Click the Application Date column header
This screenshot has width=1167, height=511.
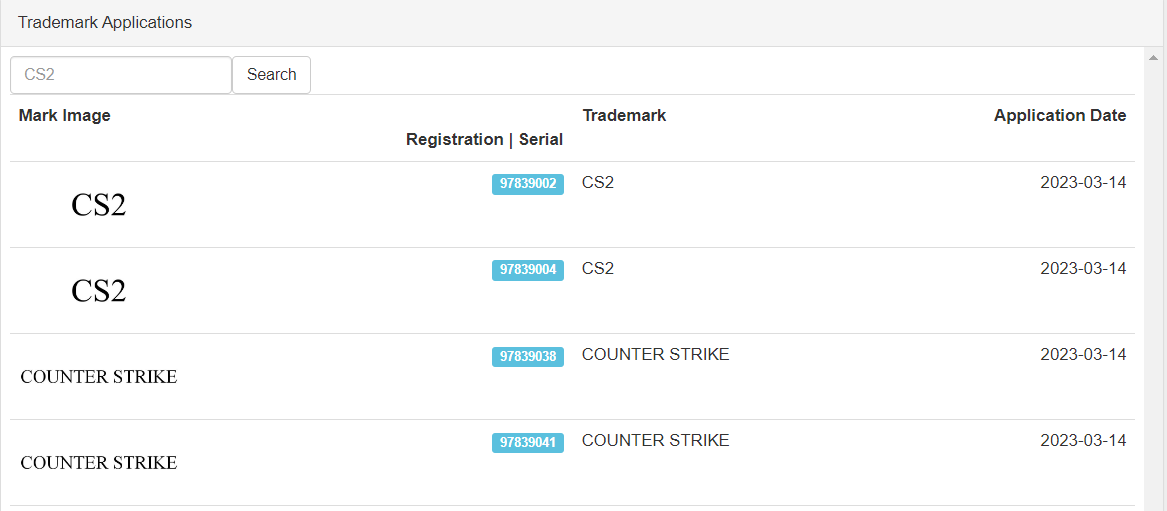(x=1060, y=116)
